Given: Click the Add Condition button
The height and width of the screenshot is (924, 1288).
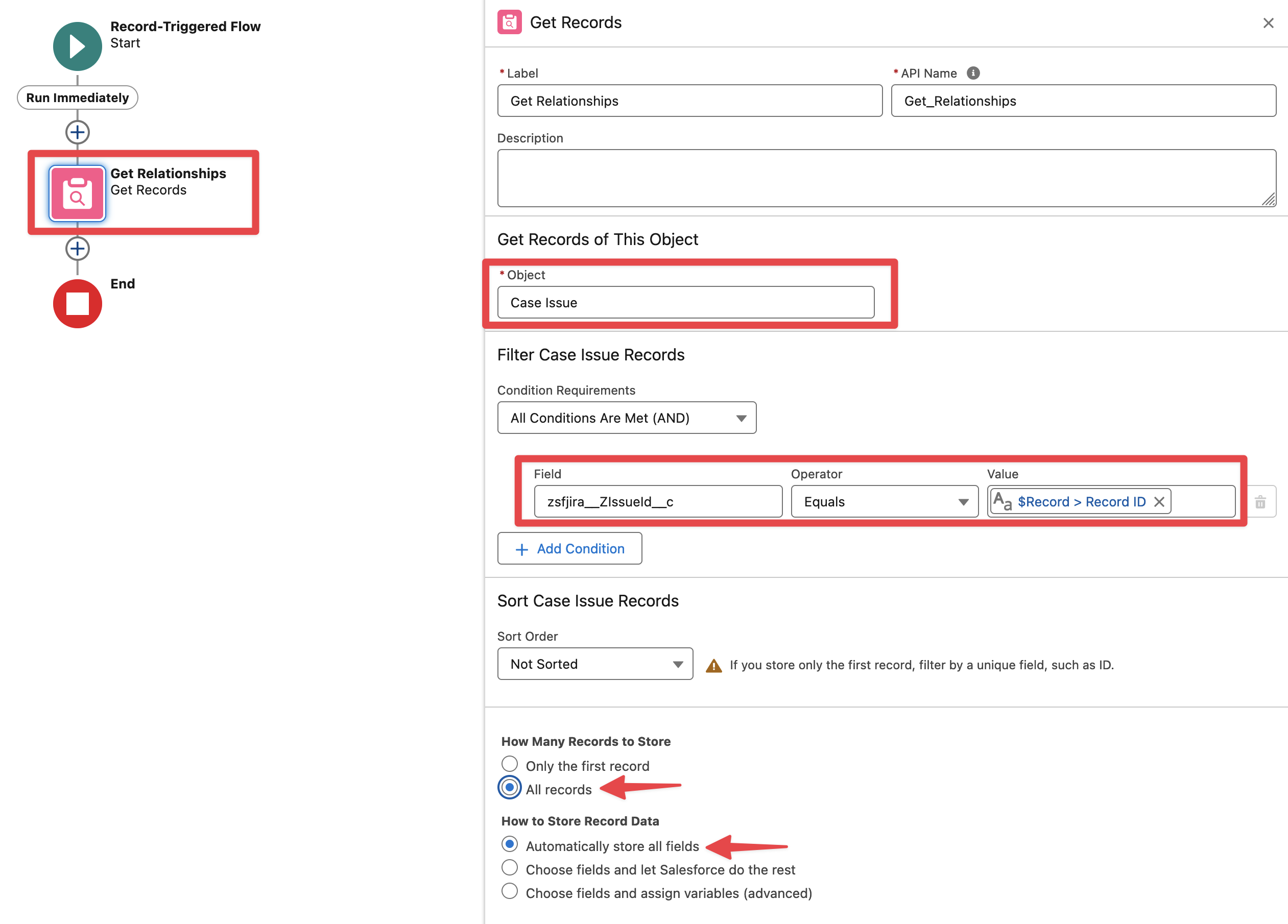Looking at the screenshot, I should (569, 548).
